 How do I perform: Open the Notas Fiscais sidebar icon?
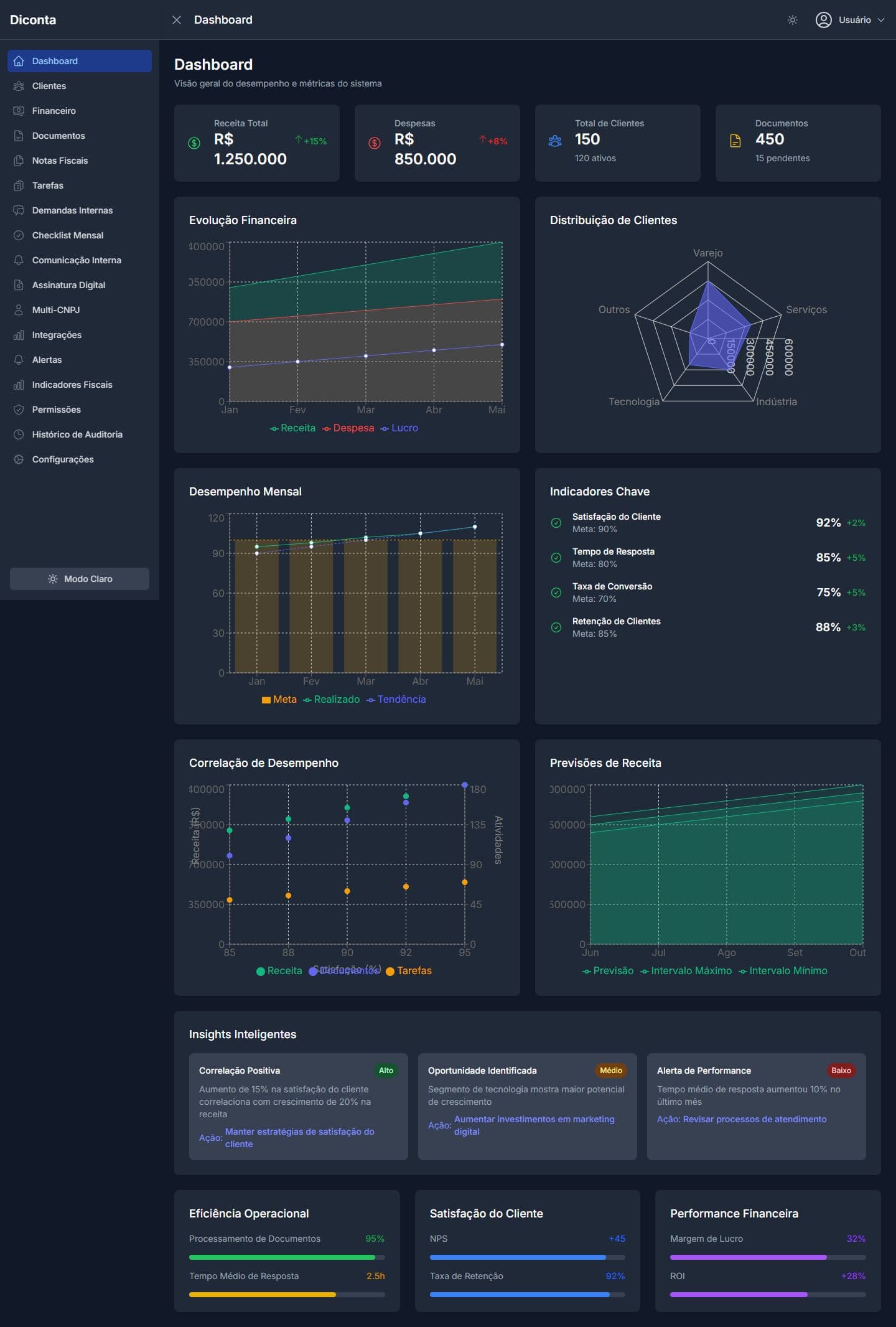coord(19,161)
